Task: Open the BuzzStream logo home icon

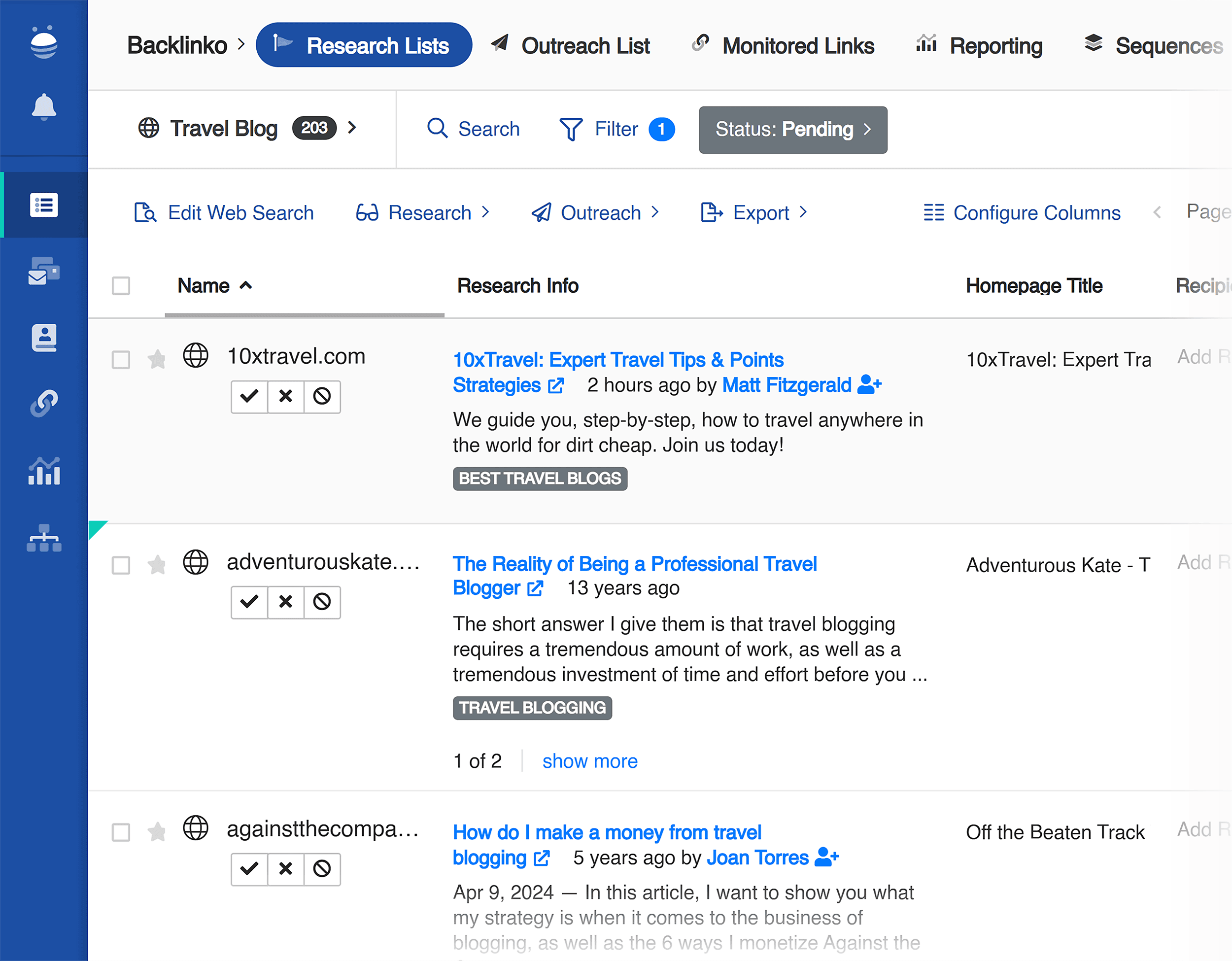Action: [x=44, y=42]
